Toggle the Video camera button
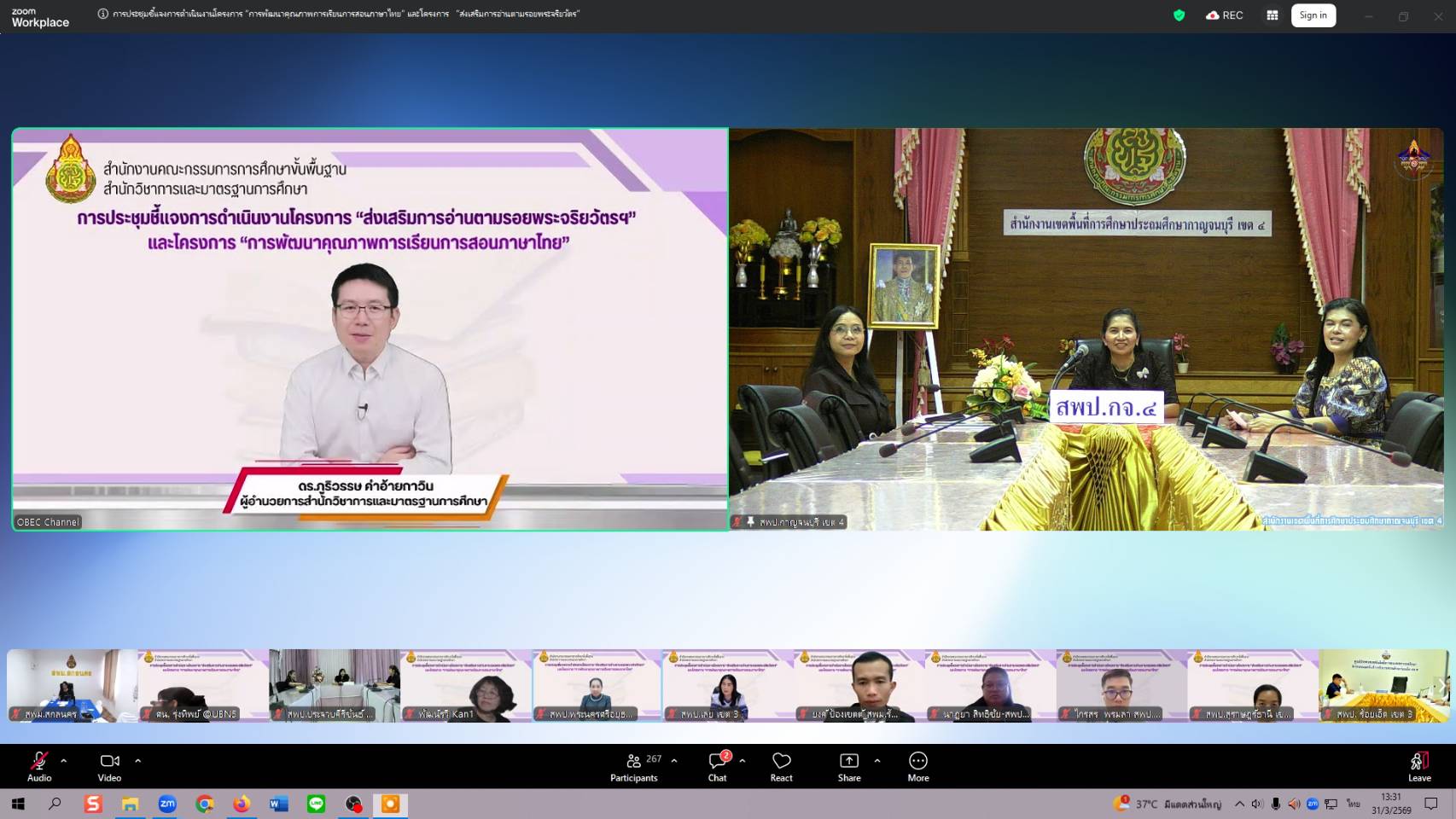1456x819 pixels. (x=109, y=765)
